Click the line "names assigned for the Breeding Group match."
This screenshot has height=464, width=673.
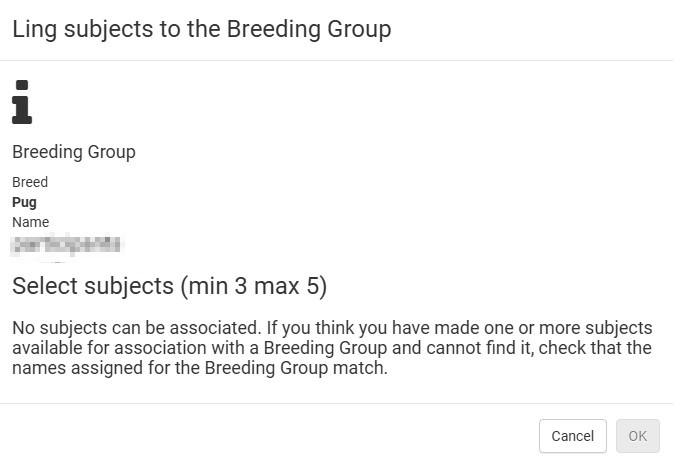tap(199, 367)
